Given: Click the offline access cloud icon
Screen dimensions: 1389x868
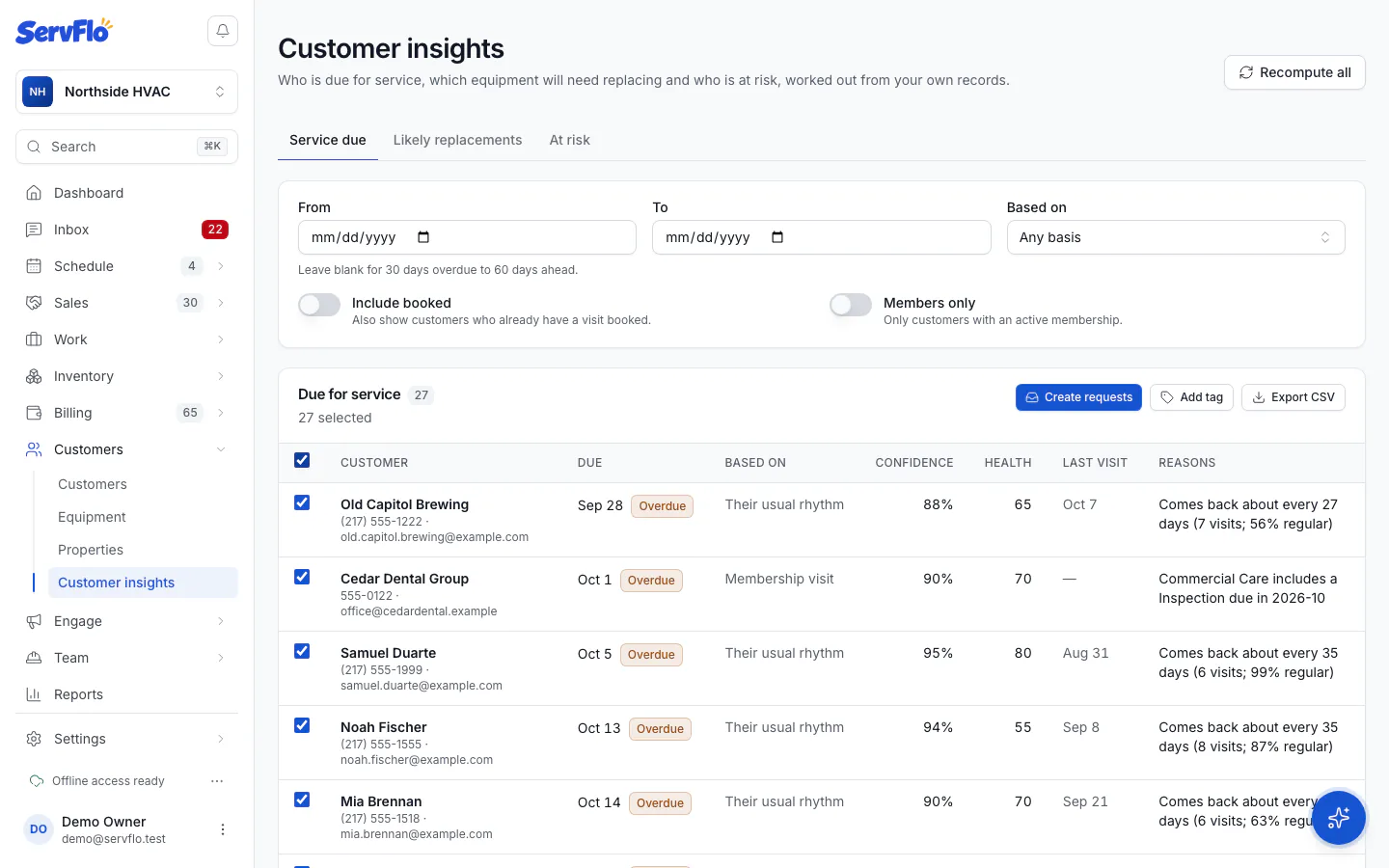Looking at the screenshot, I should click(x=37, y=781).
